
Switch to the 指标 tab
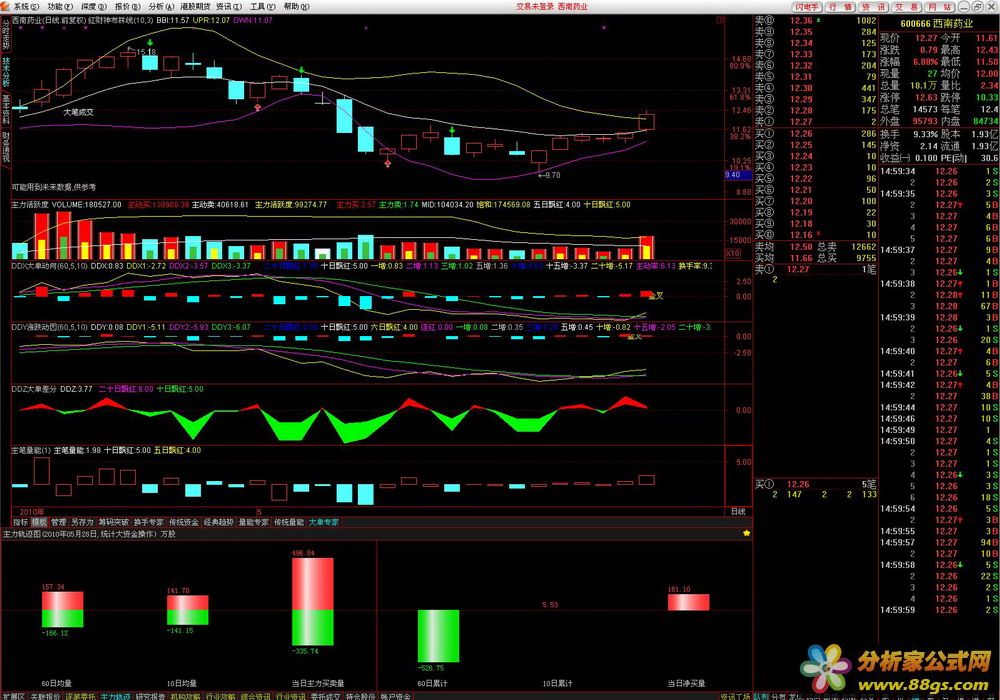pos(20,522)
